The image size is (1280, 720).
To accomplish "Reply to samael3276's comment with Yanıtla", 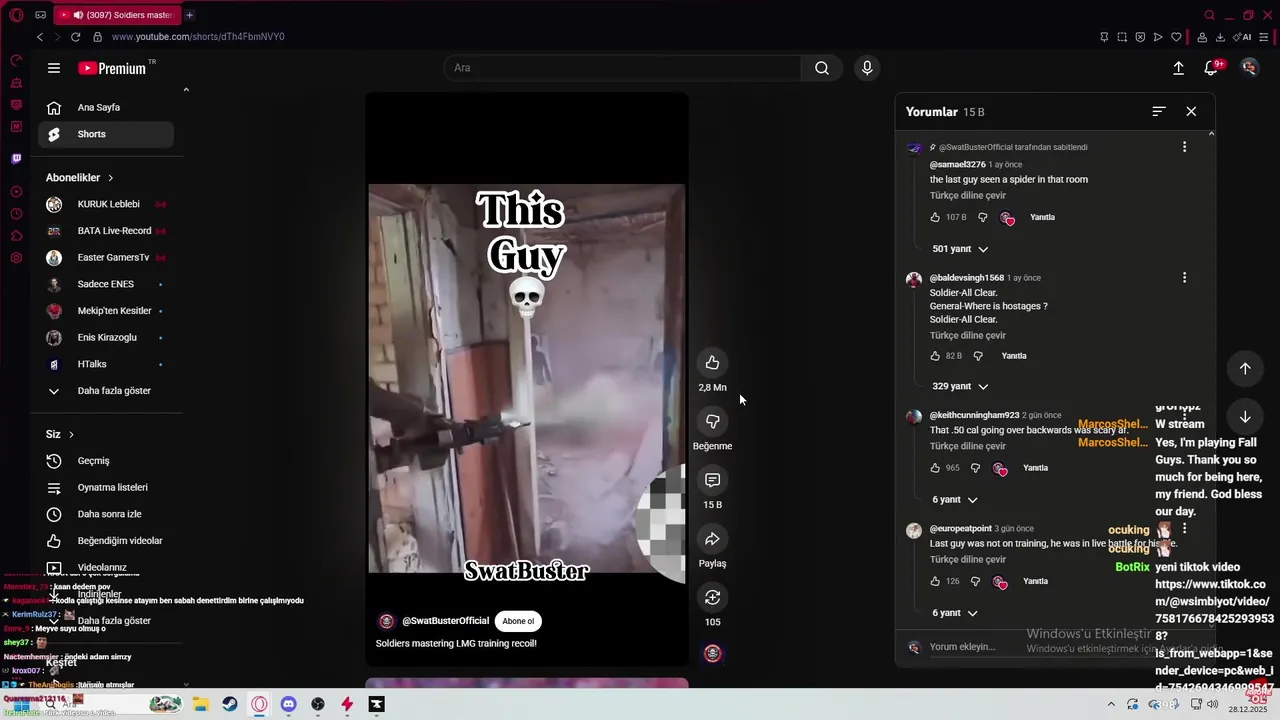I will tap(1042, 217).
